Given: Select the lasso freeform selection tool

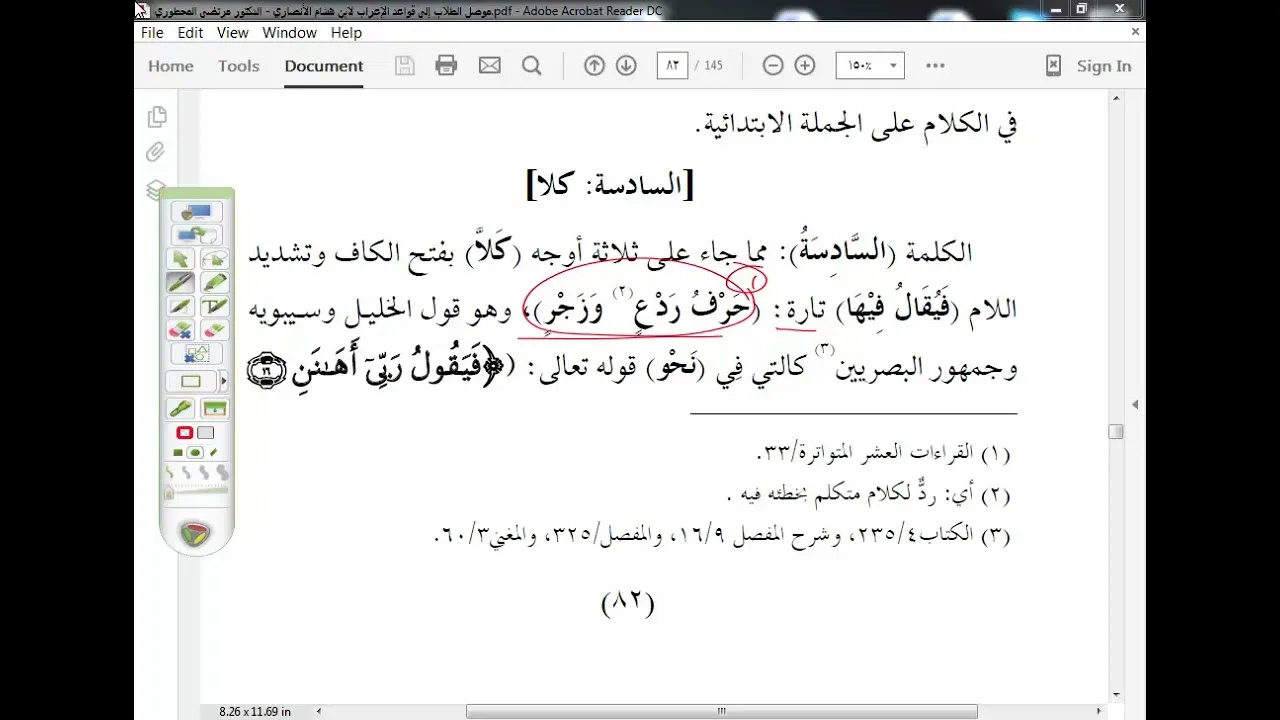Looking at the screenshot, I should pyautogui.click(x=215, y=258).
